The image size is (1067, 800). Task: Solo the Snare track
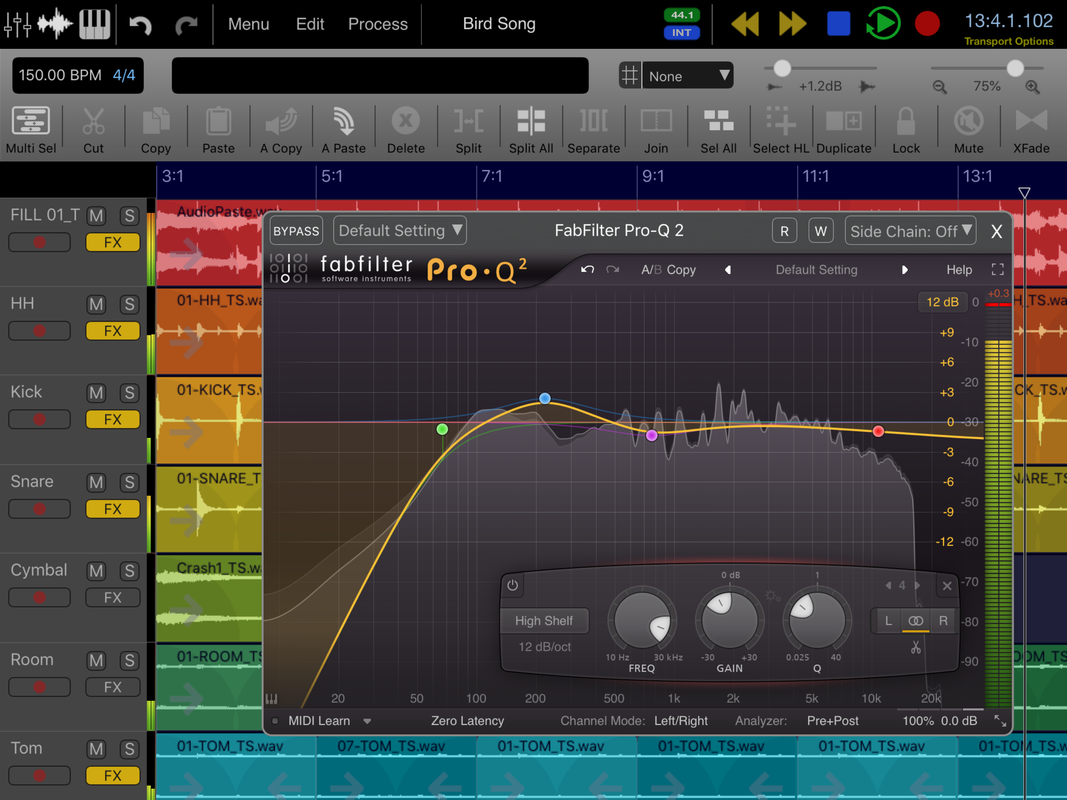point(129,483)
